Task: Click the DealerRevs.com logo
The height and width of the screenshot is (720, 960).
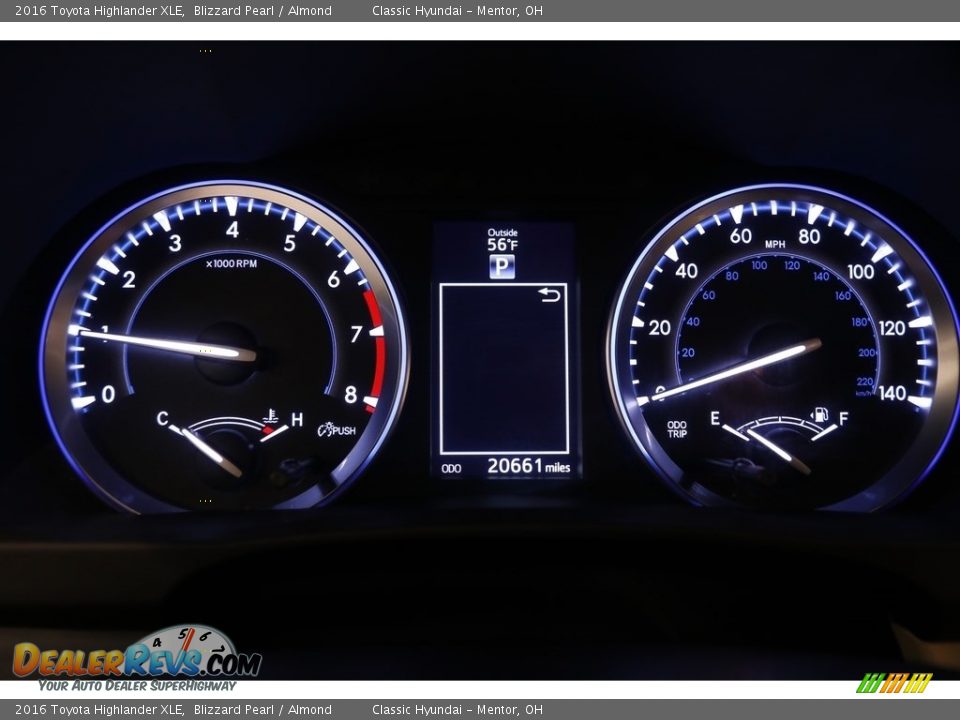Action: coord(137,658)
